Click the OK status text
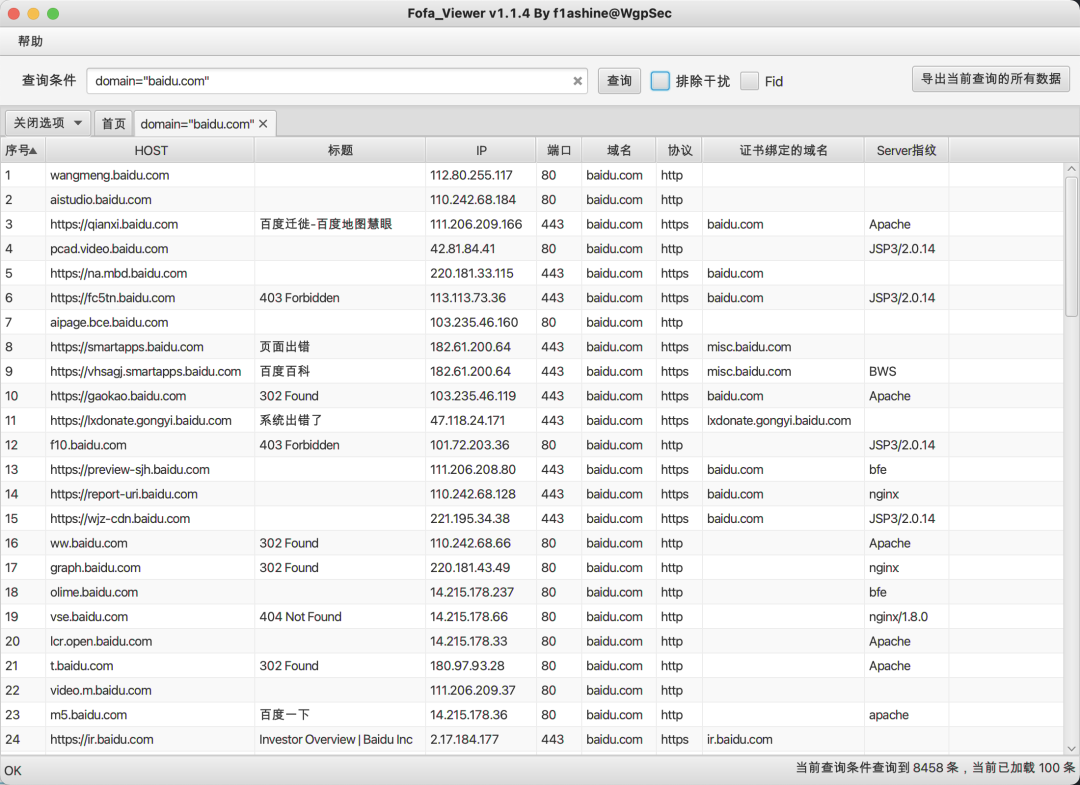 pos(13,771)
